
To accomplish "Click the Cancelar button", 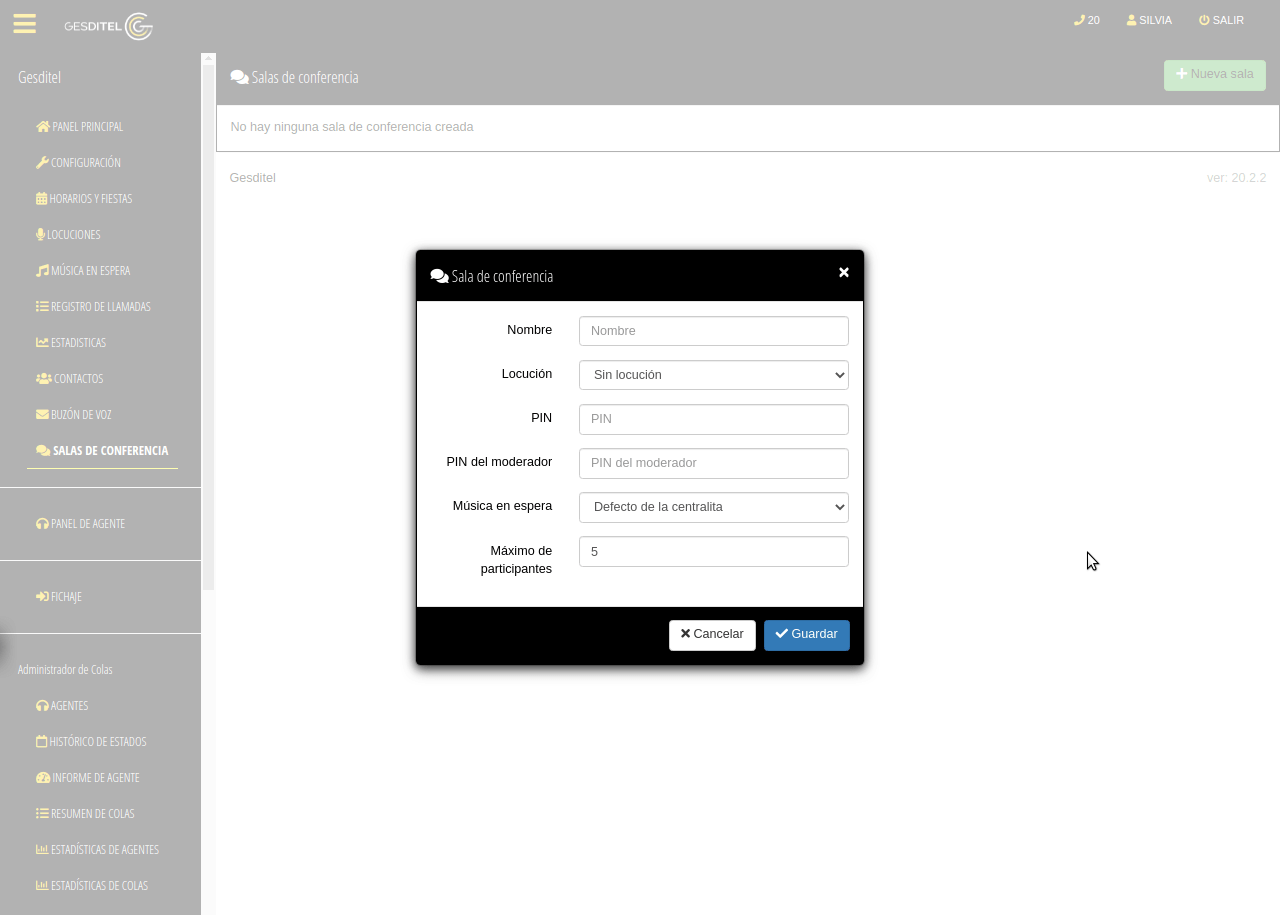I will (712, 635).
